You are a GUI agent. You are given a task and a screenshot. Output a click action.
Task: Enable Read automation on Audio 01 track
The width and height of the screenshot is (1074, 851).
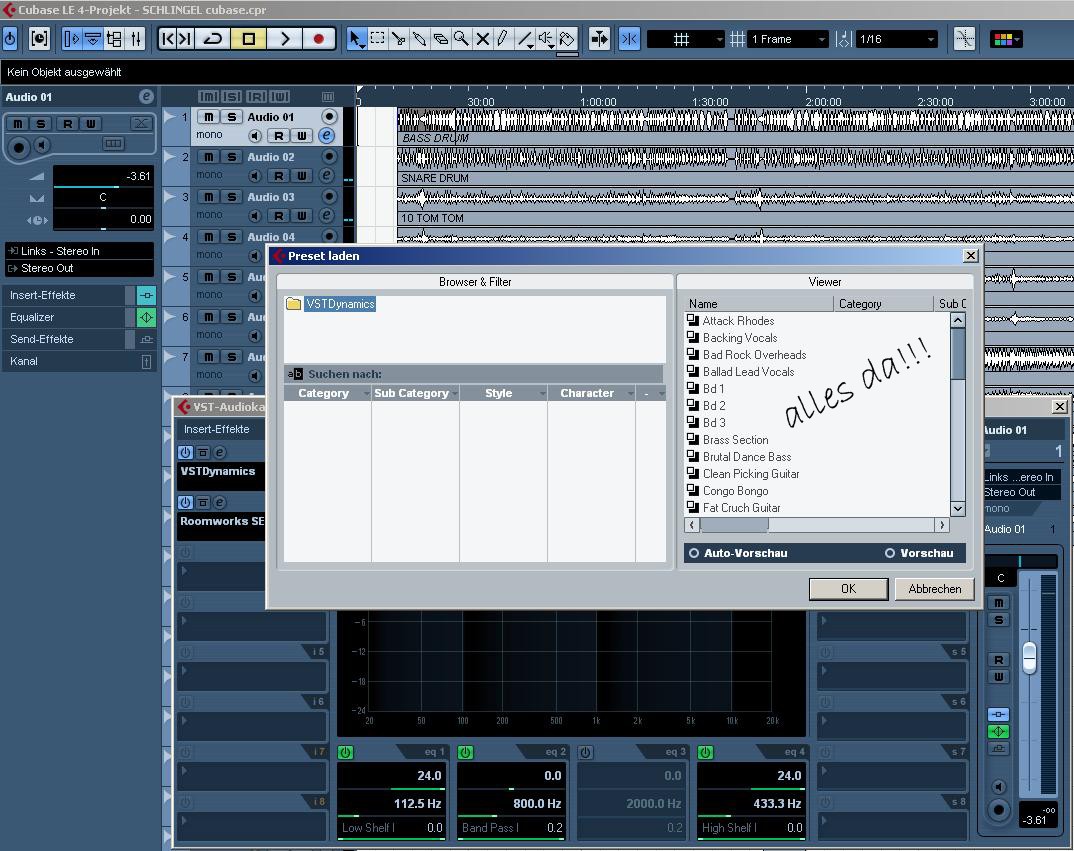click(x=279, y=136)
